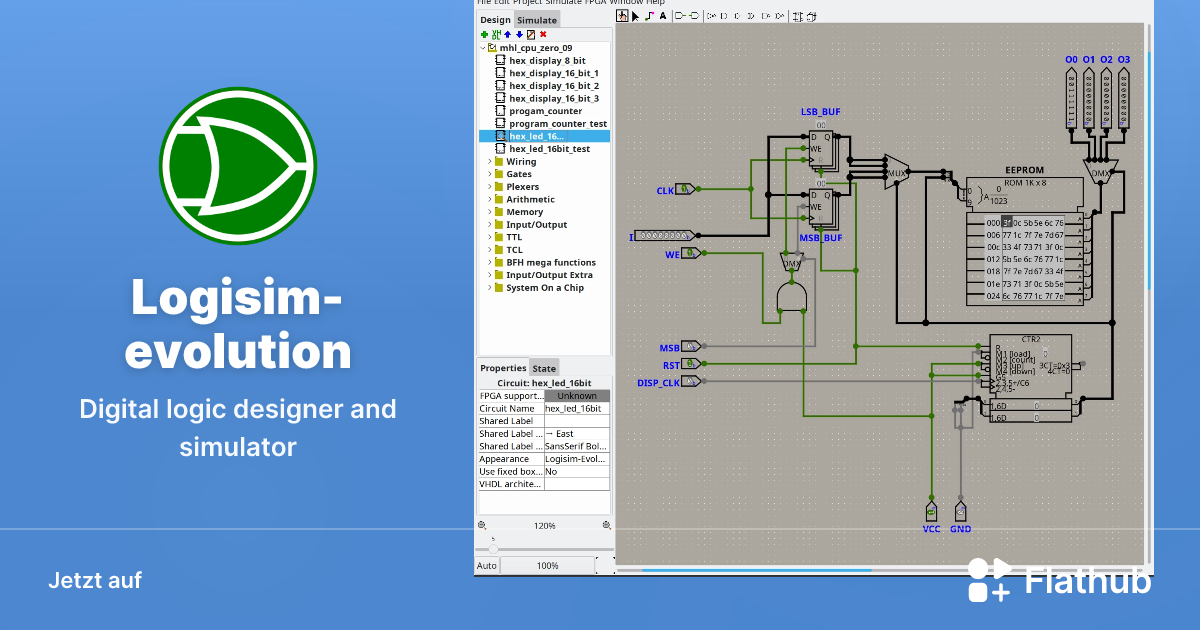1200x630 pixels.
Task: Select the Edit arrow tool
Action: point(636,17)
